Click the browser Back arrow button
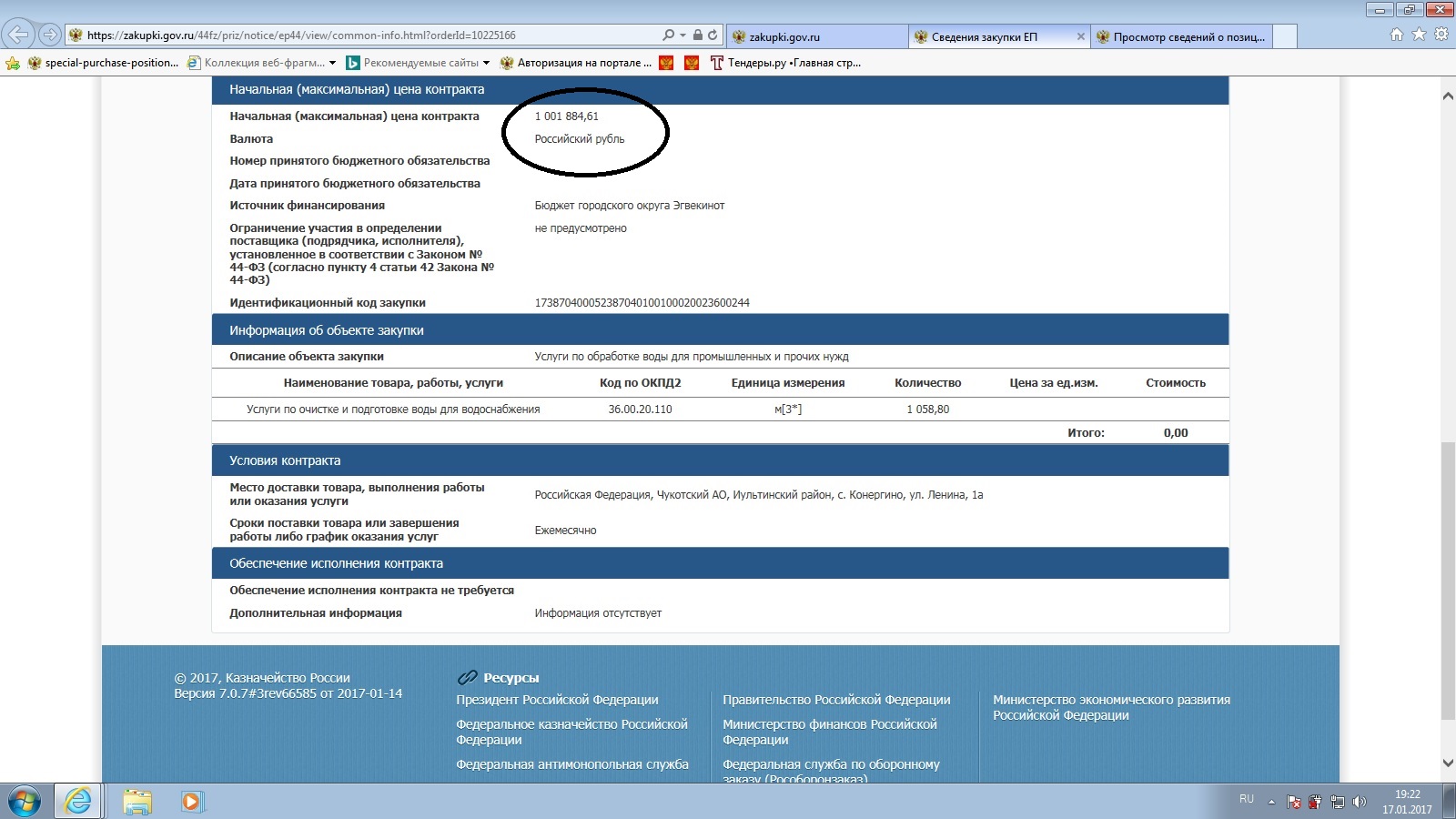 [x=19, y=35]
